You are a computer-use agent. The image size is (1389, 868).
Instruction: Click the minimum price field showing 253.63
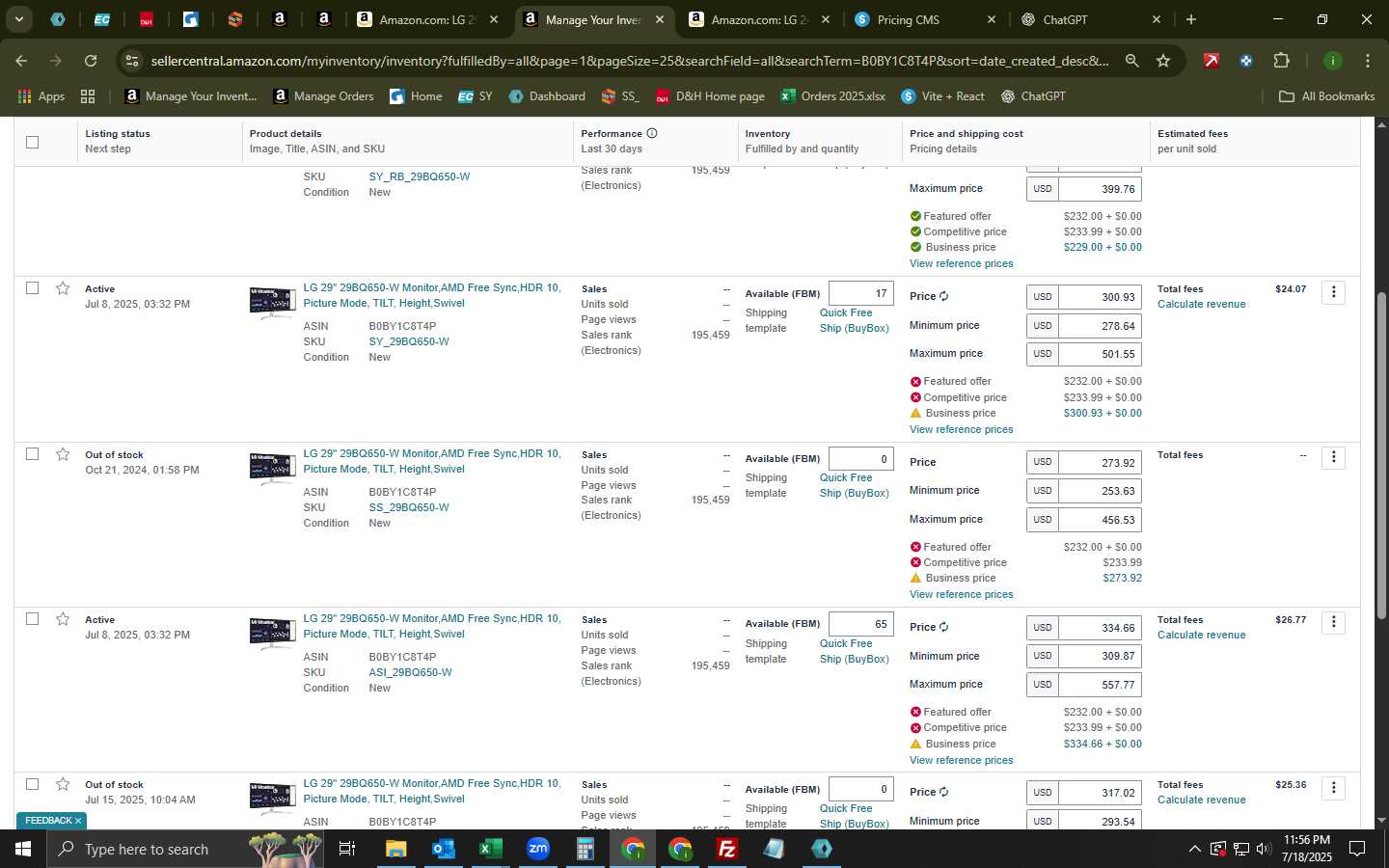pos(1100,491)
